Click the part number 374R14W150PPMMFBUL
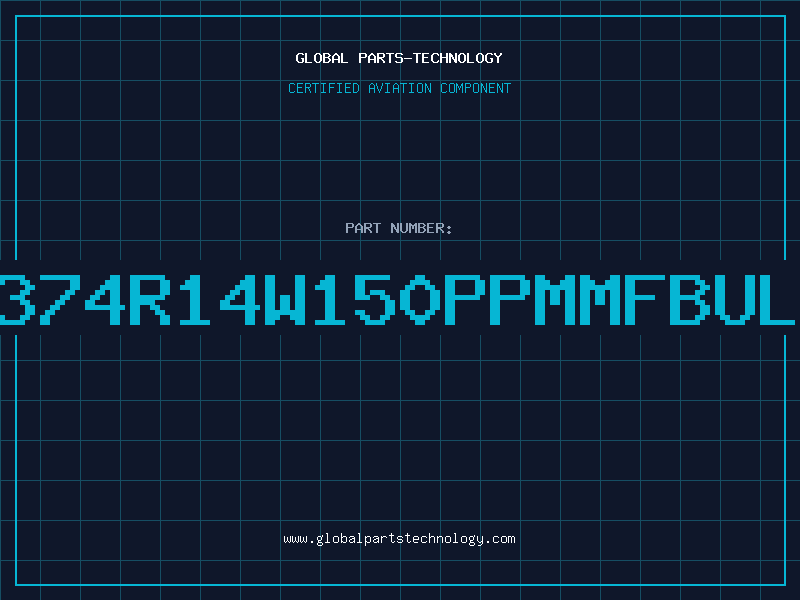The height and width of the screenshot is (600, 800). click(398, 299)
